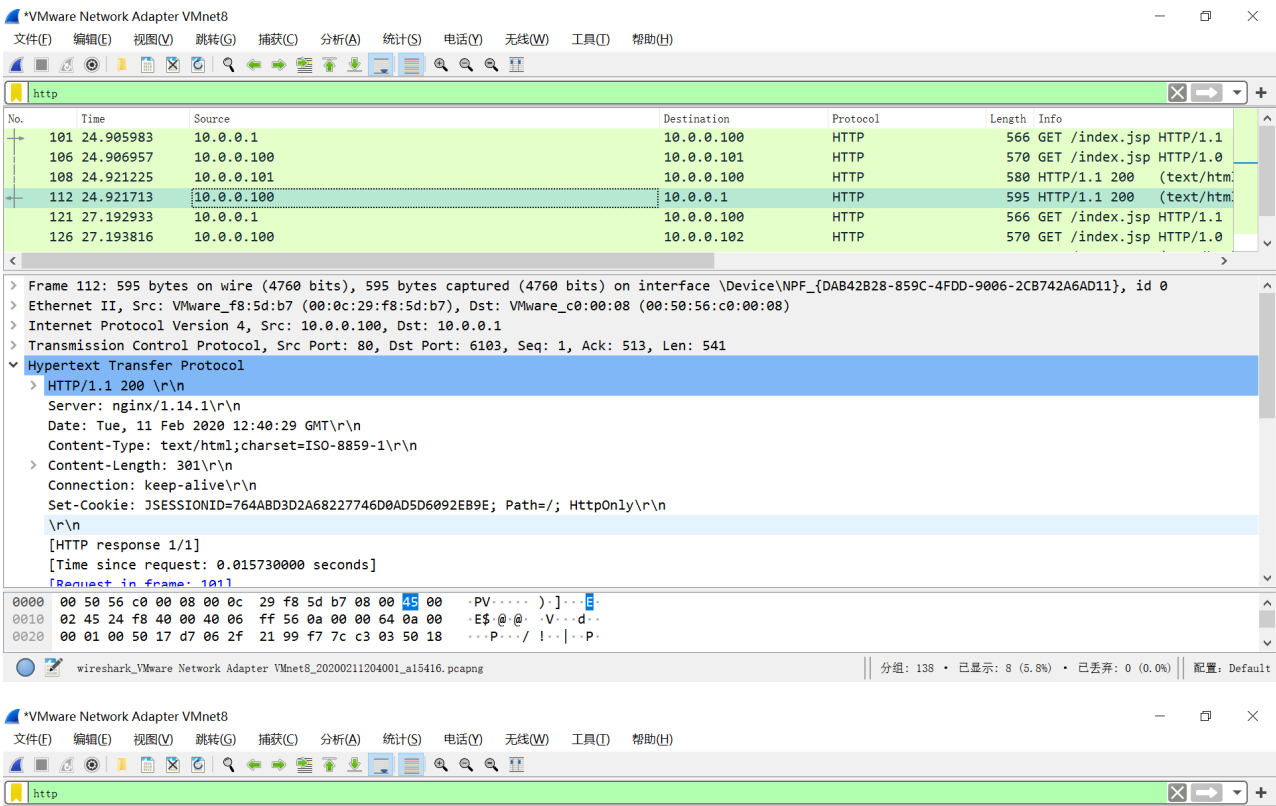Save the capture file from the upper toolbar
This screenshot has width=1276, height=806.
pos(147,65)
